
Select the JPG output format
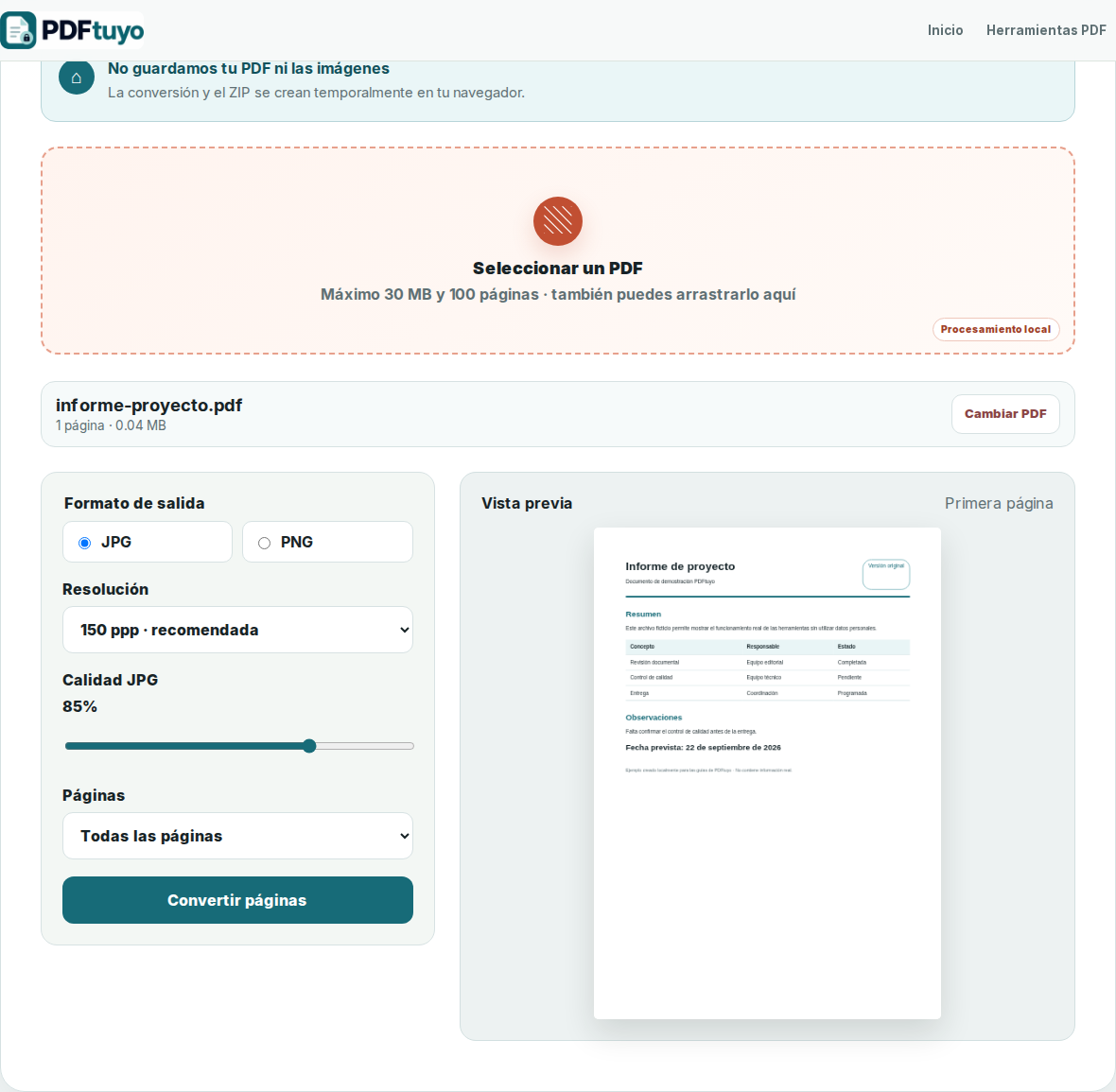(x=148, y=542)
